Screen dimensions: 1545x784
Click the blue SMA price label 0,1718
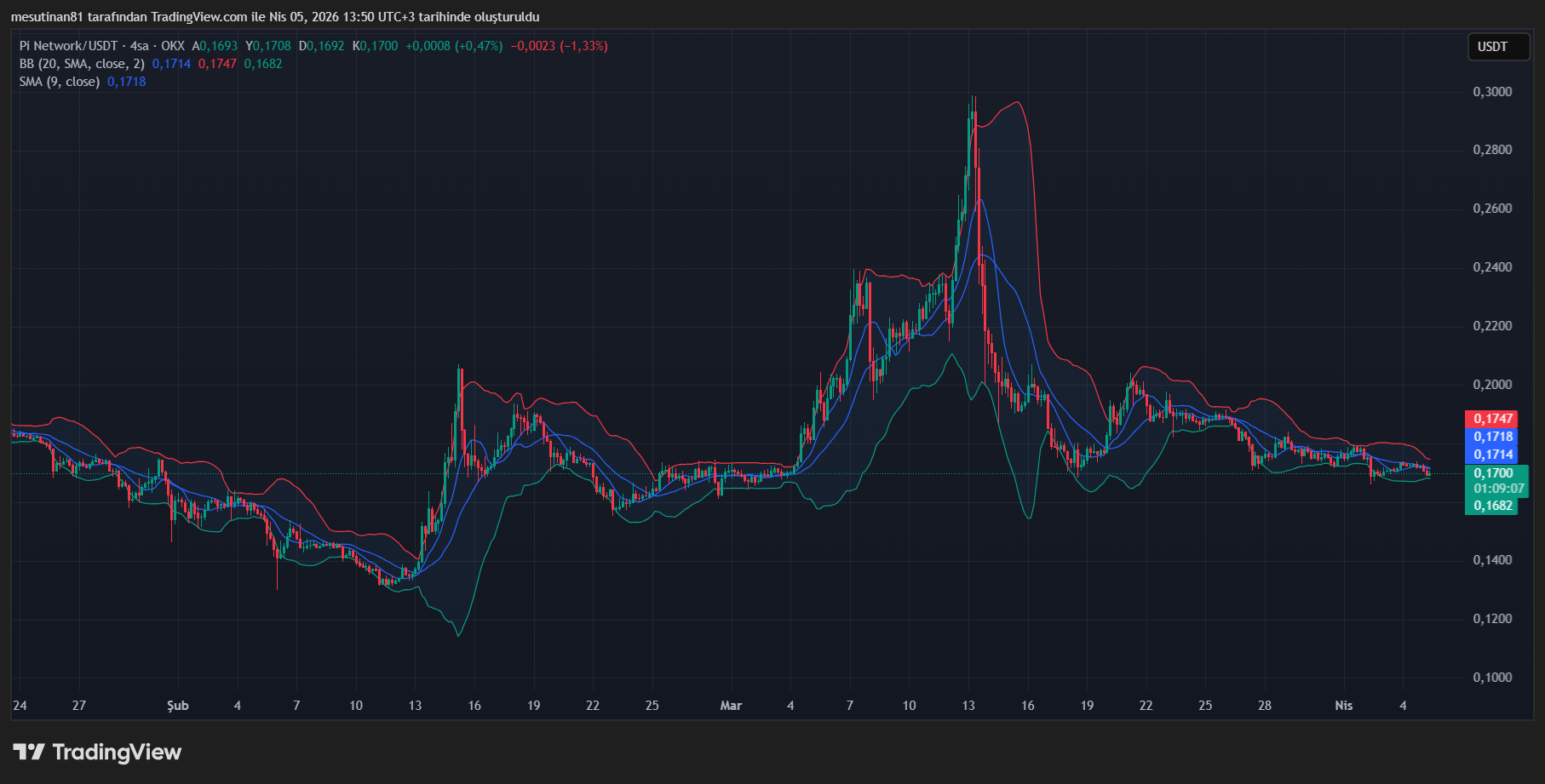[x=1492, y=436]
